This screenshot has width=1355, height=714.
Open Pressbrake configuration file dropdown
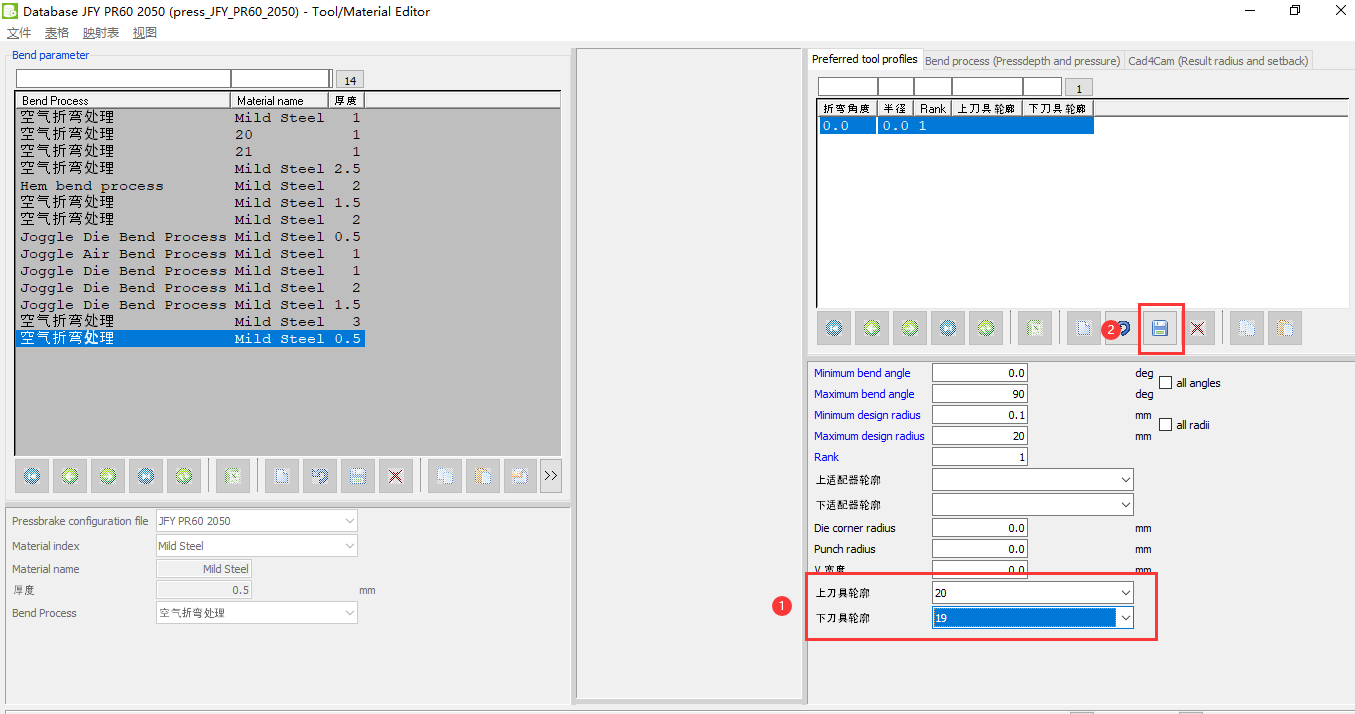point(349,521)
